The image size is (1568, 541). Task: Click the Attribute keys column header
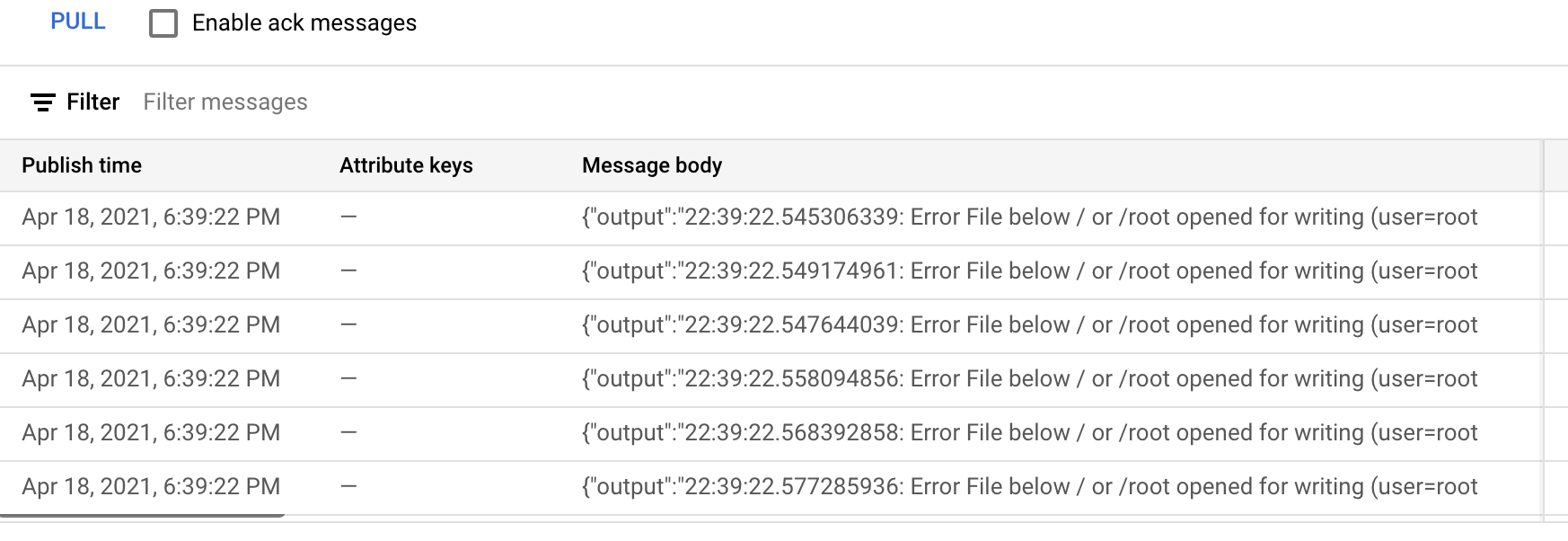[406, 165]
